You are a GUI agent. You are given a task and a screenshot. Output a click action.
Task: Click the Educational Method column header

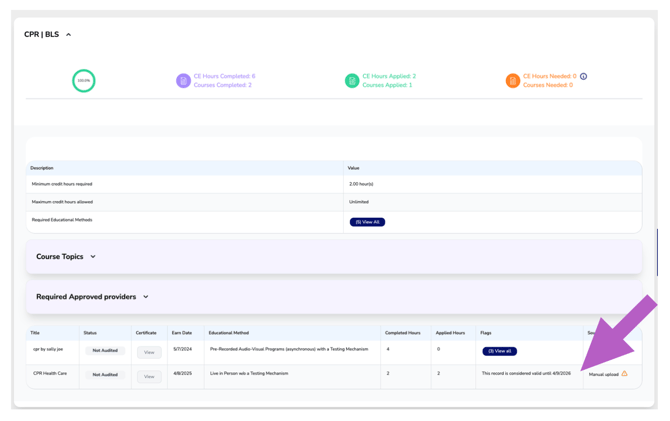coord(229,333)
